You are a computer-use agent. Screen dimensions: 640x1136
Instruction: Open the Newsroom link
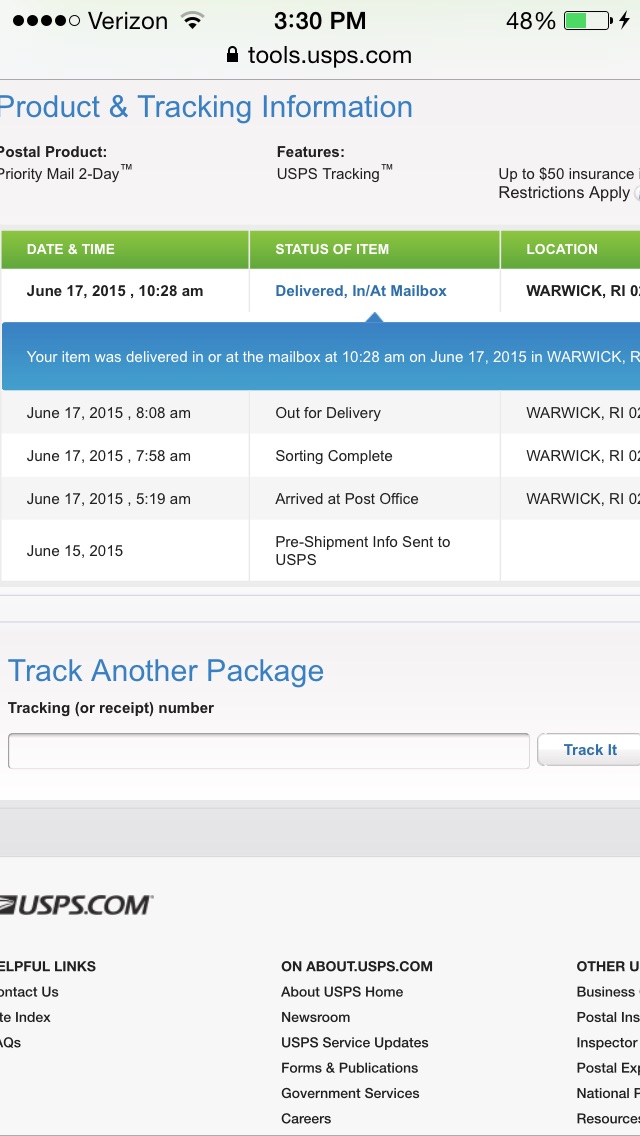(315, 1017)
